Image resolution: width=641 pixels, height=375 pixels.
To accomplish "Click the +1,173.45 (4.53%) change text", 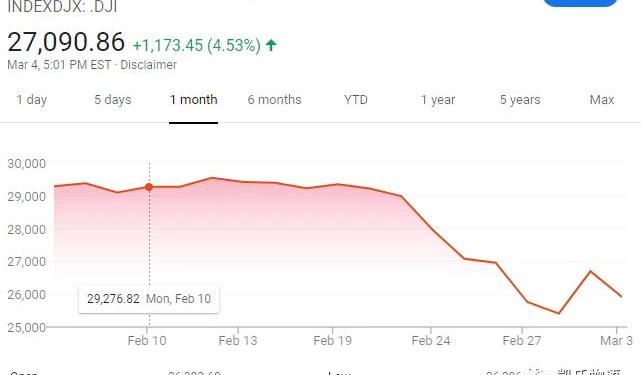I will click(x=197, y=45).
